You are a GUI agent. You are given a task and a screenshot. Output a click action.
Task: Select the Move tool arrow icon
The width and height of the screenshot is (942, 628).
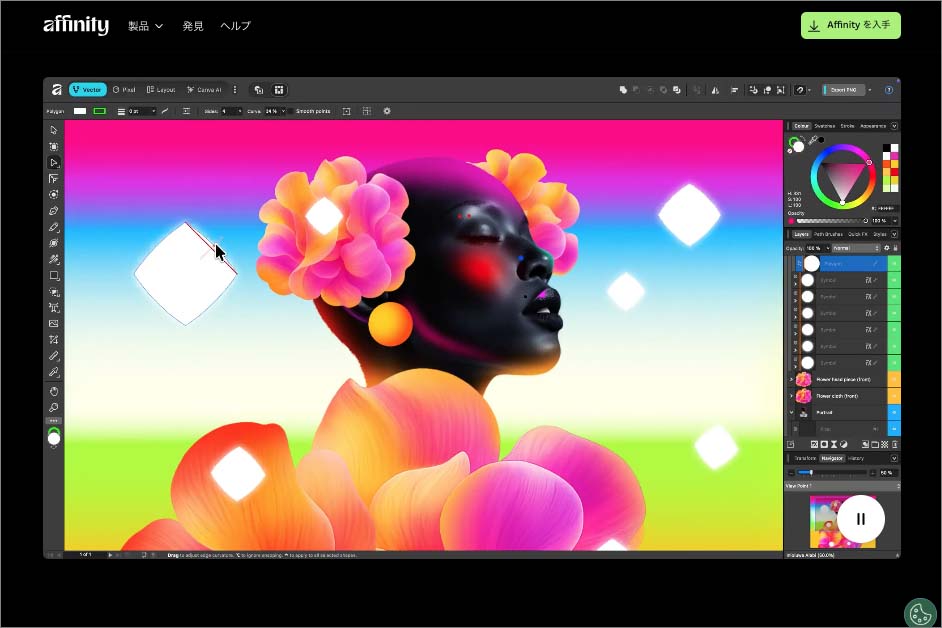pos(54,130)
